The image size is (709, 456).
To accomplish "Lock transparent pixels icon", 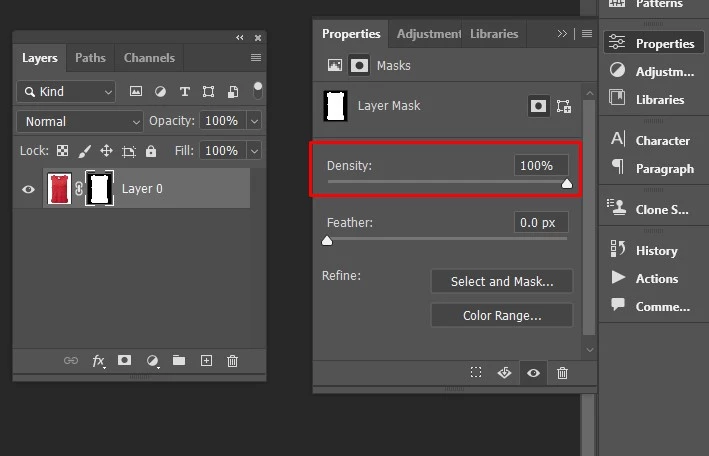I will [62, 151].
